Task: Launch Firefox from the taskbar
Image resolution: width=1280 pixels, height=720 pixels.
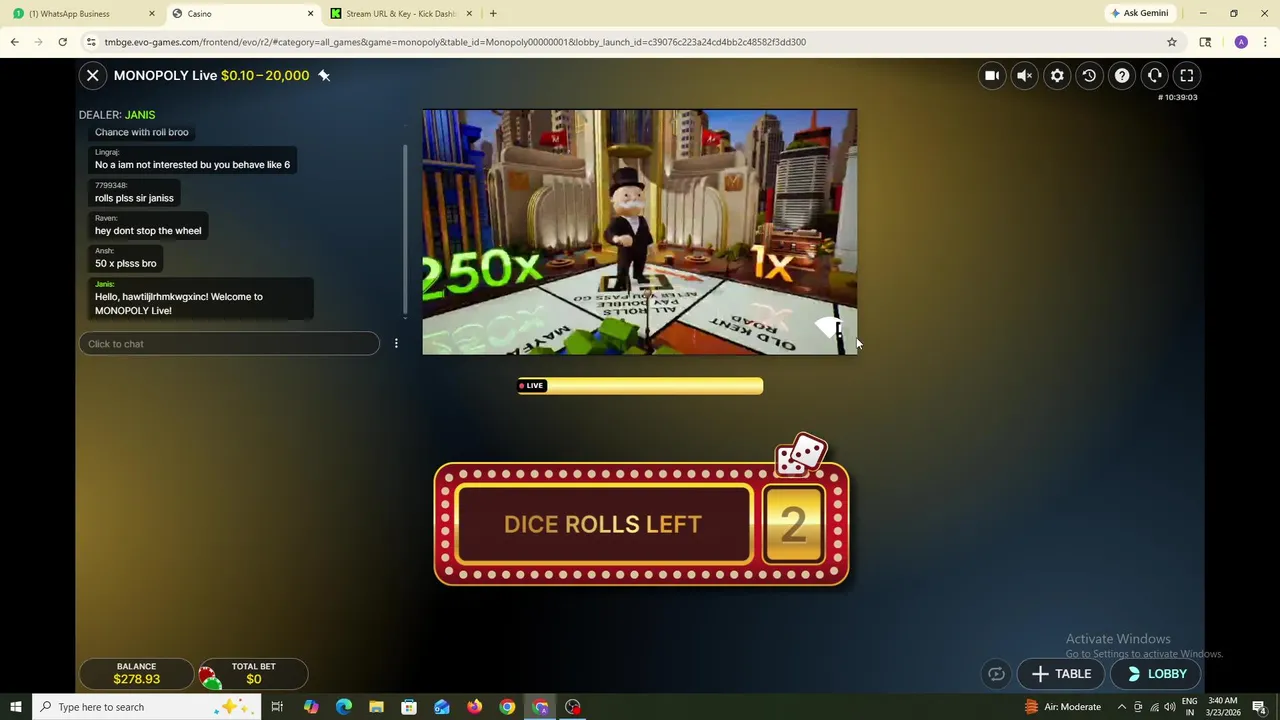Action: pyautogui.click(x=474, y=707)
